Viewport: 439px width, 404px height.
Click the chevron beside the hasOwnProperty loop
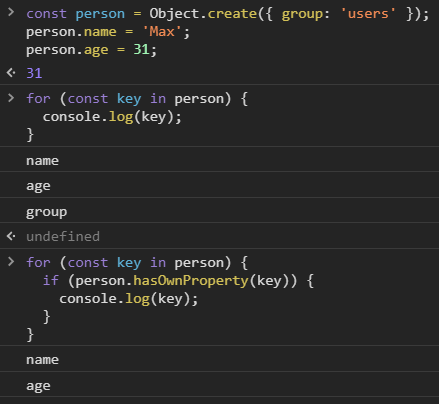point(11,262)
